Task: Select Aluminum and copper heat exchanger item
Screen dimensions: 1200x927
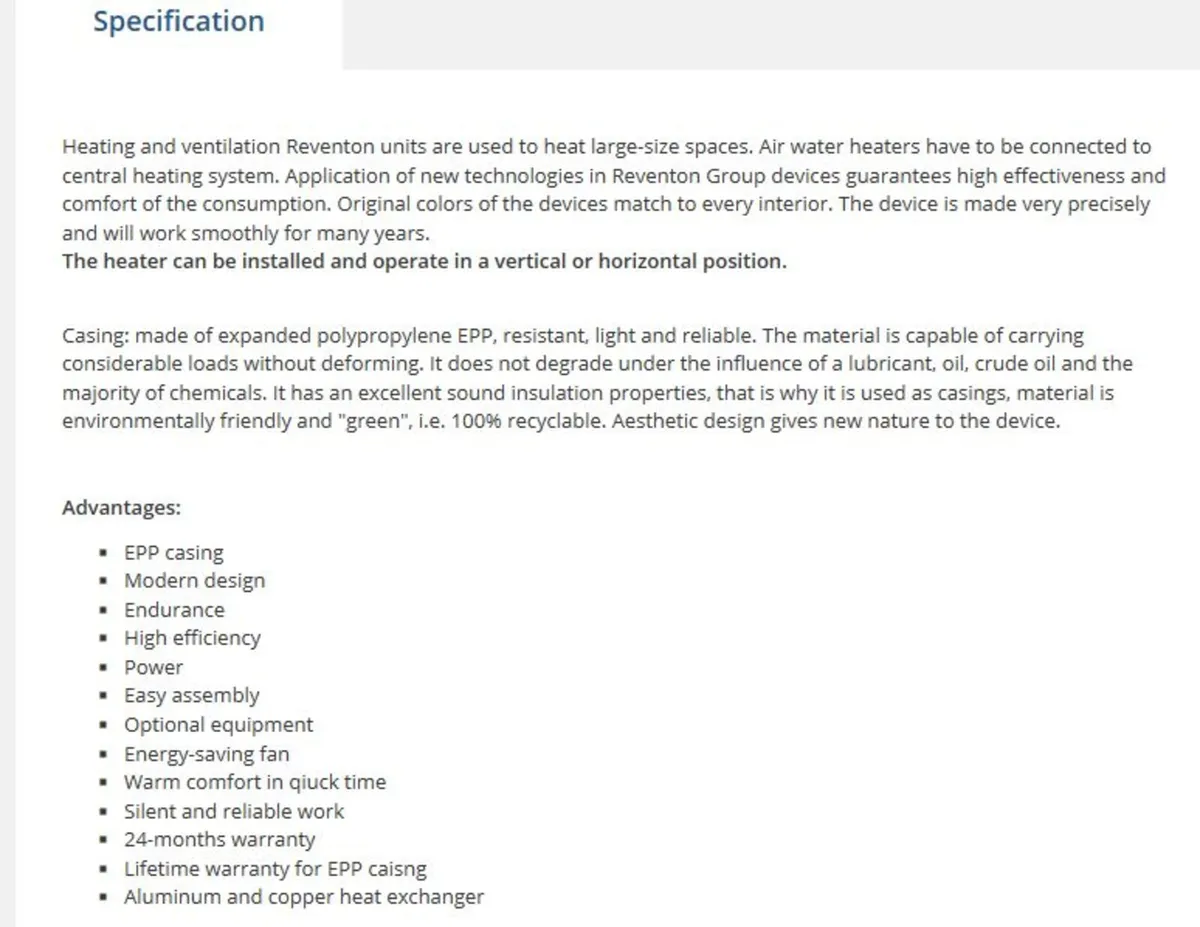Action: coord(303,897)
